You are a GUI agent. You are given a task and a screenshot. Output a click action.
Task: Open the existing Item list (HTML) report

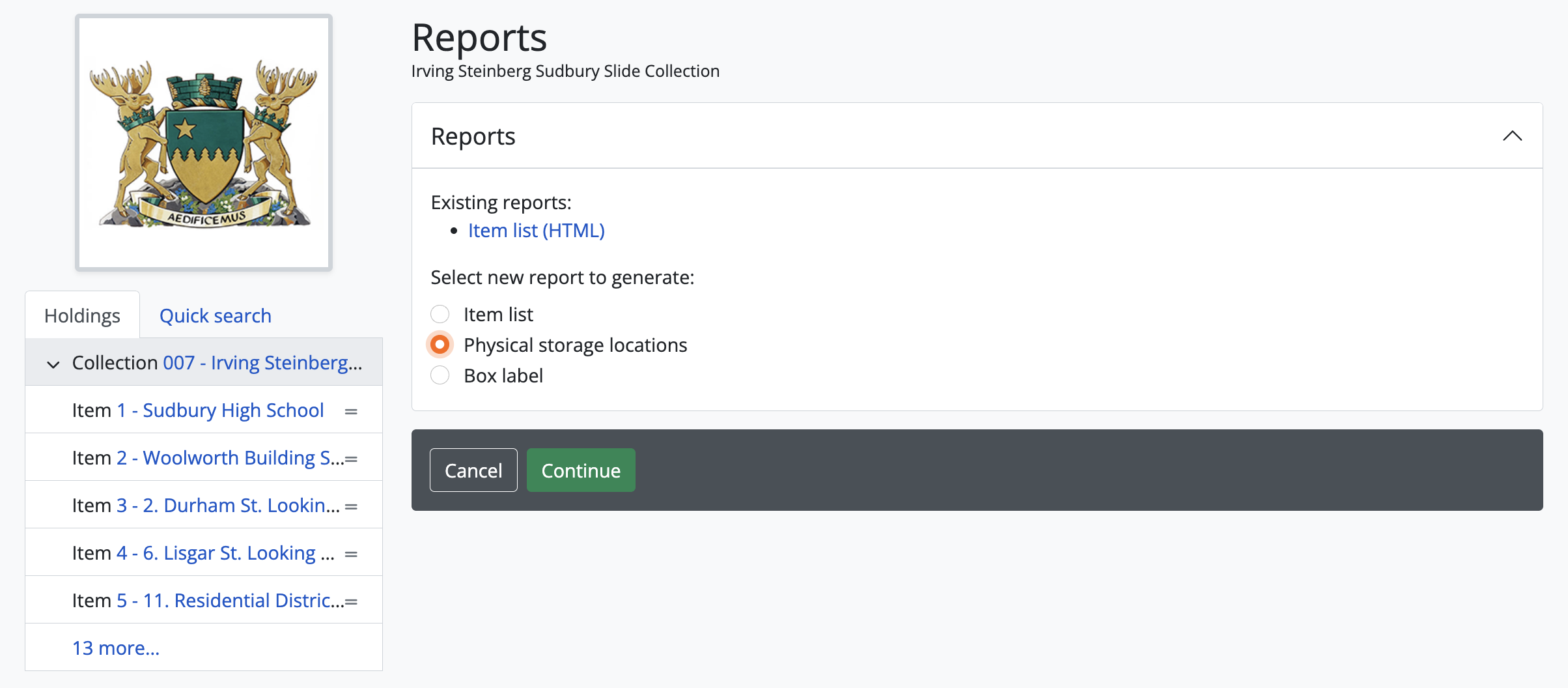[536, 230]
